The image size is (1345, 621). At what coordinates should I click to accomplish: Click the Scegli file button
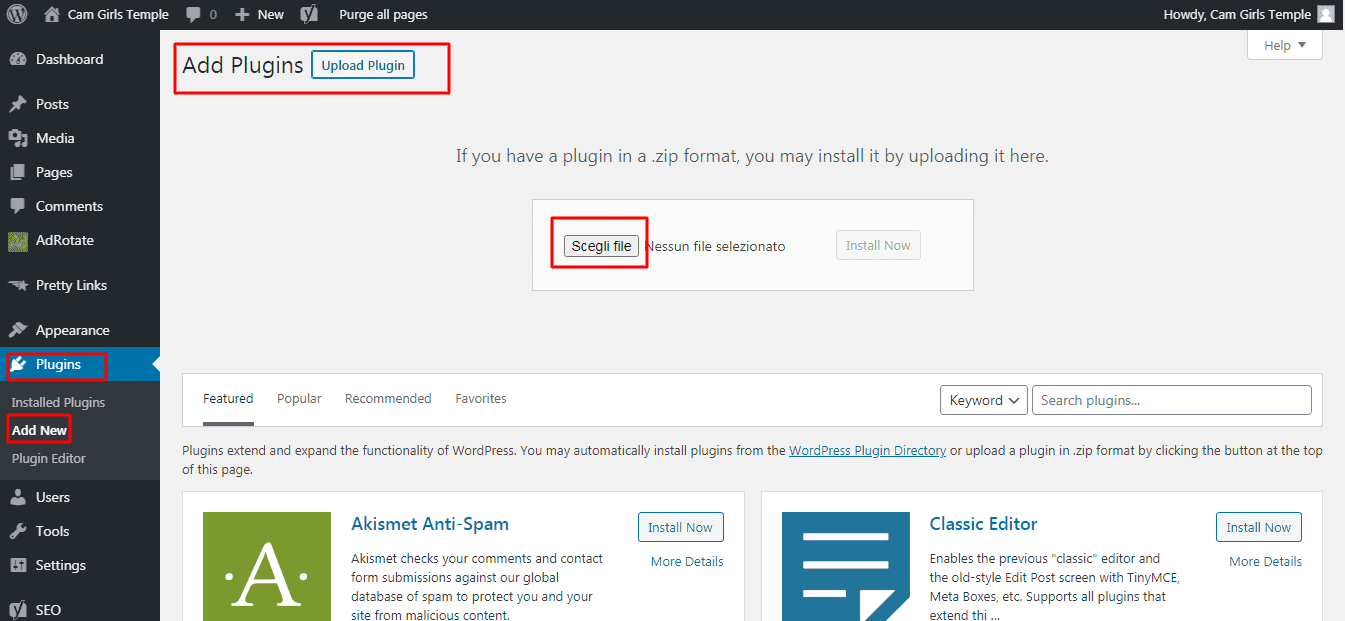point(601,246)
